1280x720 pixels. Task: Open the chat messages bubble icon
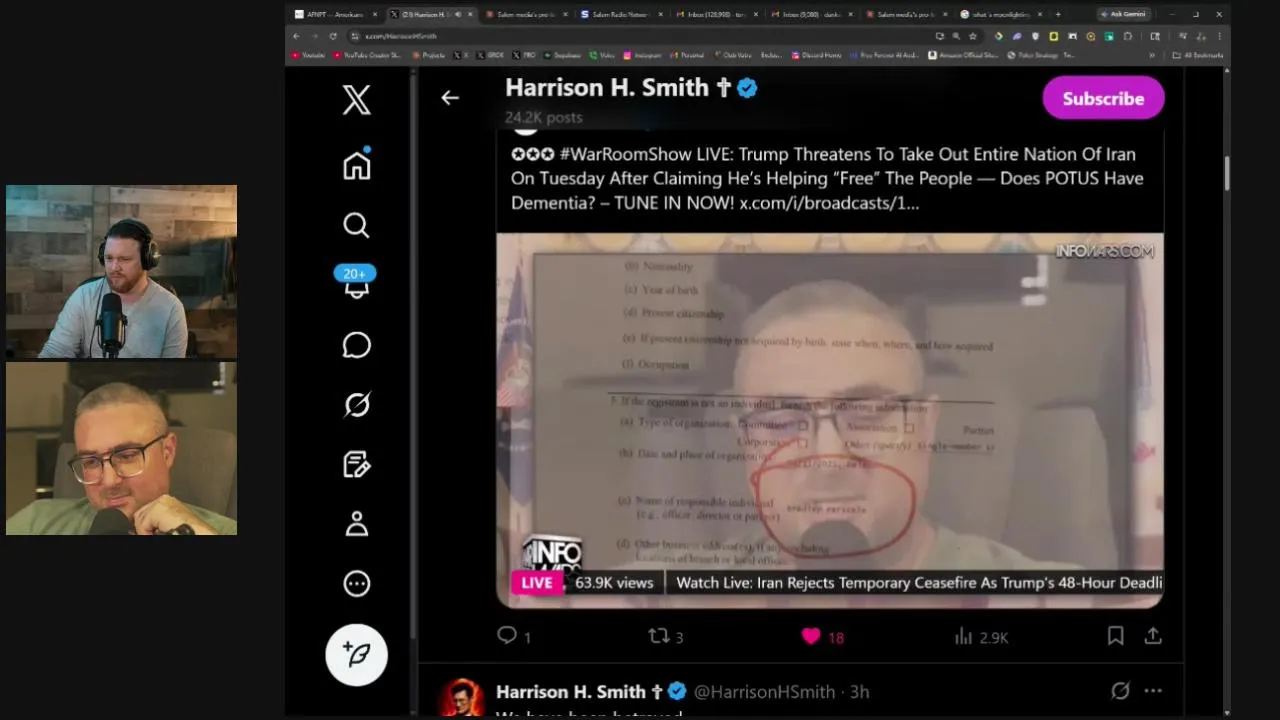pyautogui.click(x=356, y=345)
